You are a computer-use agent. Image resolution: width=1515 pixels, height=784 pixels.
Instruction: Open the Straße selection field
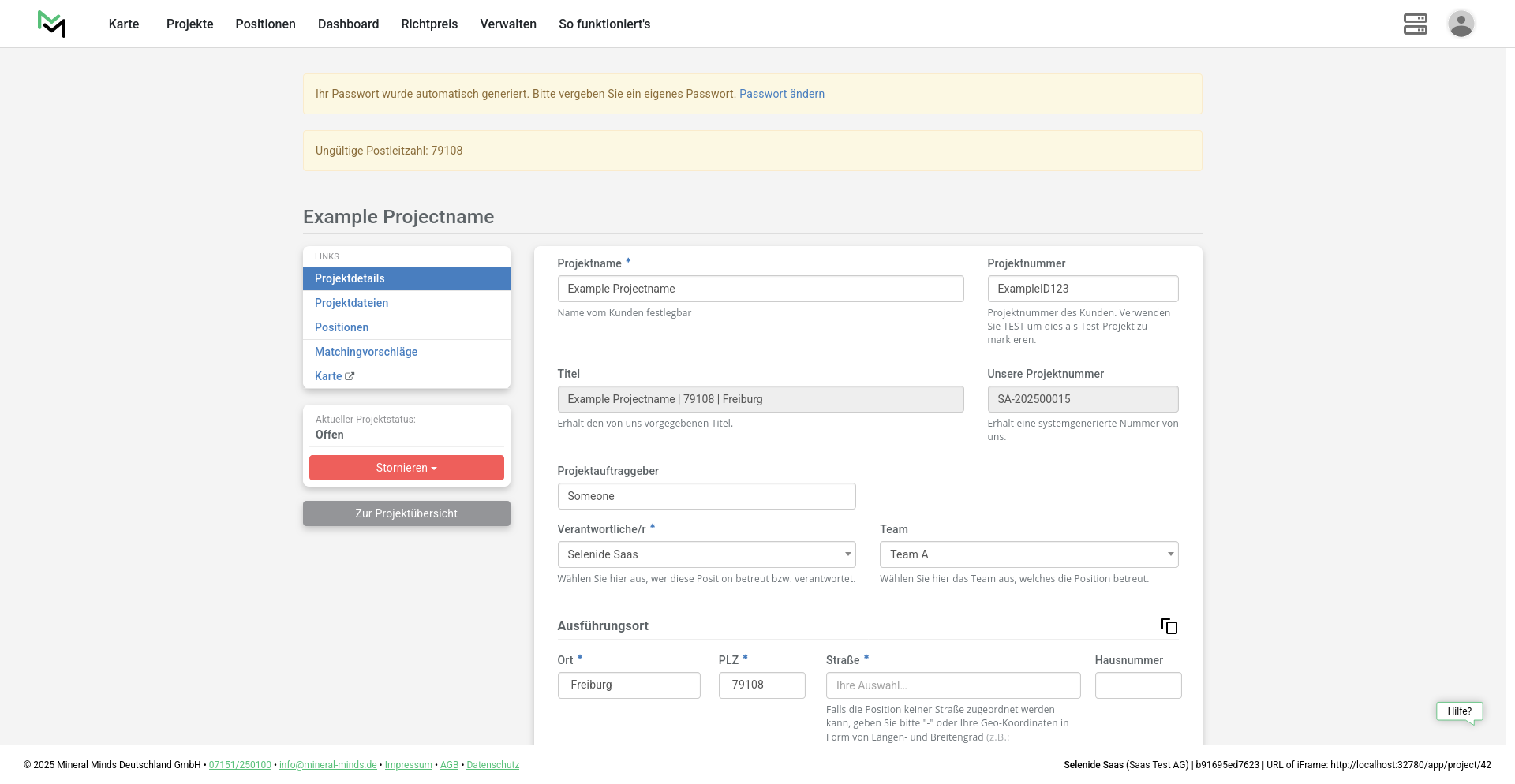point(952,685)
